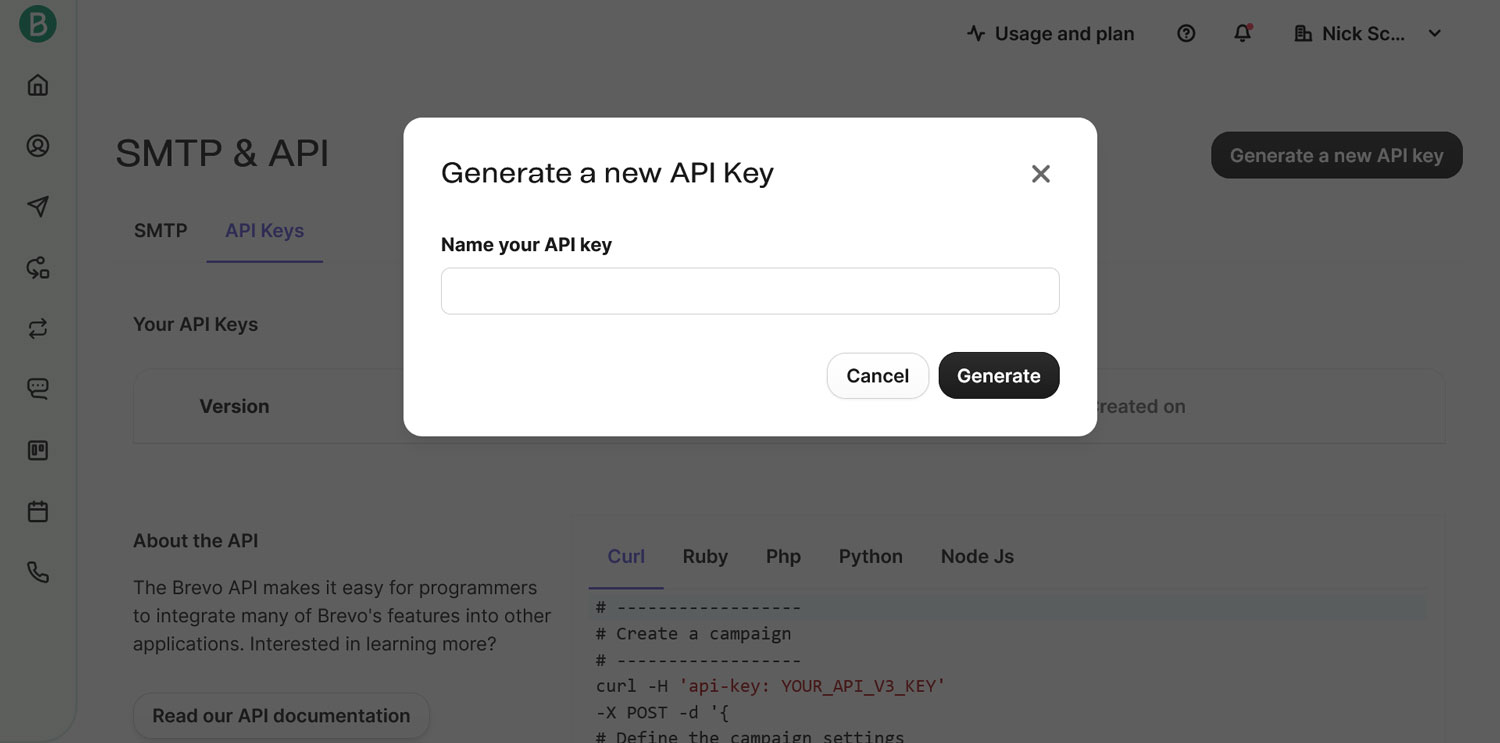Open the Automations sidebar icon
The height and width of the screenshot is (743, 1500).
point(38,268)
